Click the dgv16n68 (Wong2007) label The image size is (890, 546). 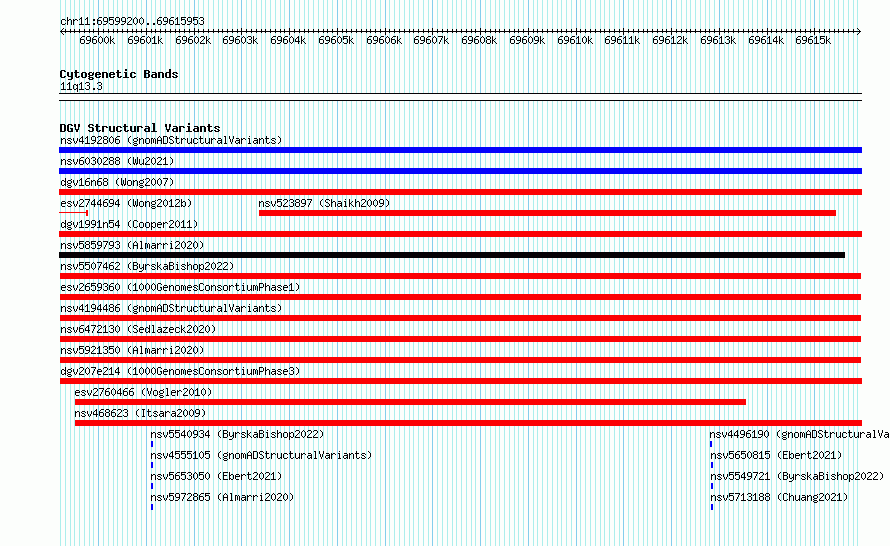[117, 182]
